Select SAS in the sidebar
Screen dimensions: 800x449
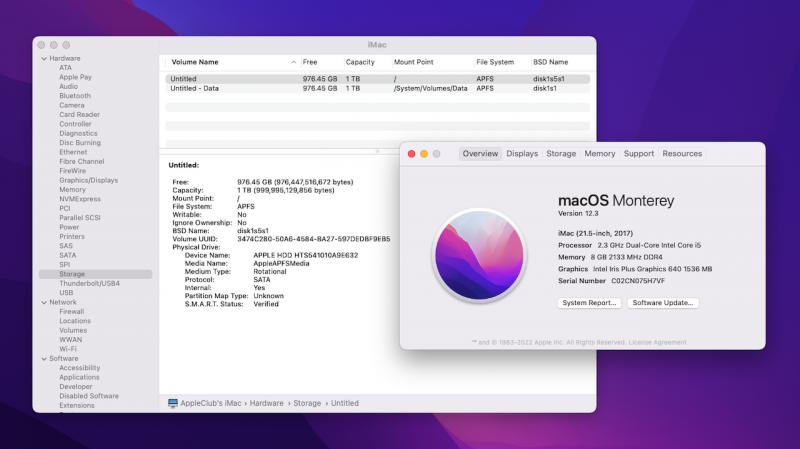[x=66, y=246]
